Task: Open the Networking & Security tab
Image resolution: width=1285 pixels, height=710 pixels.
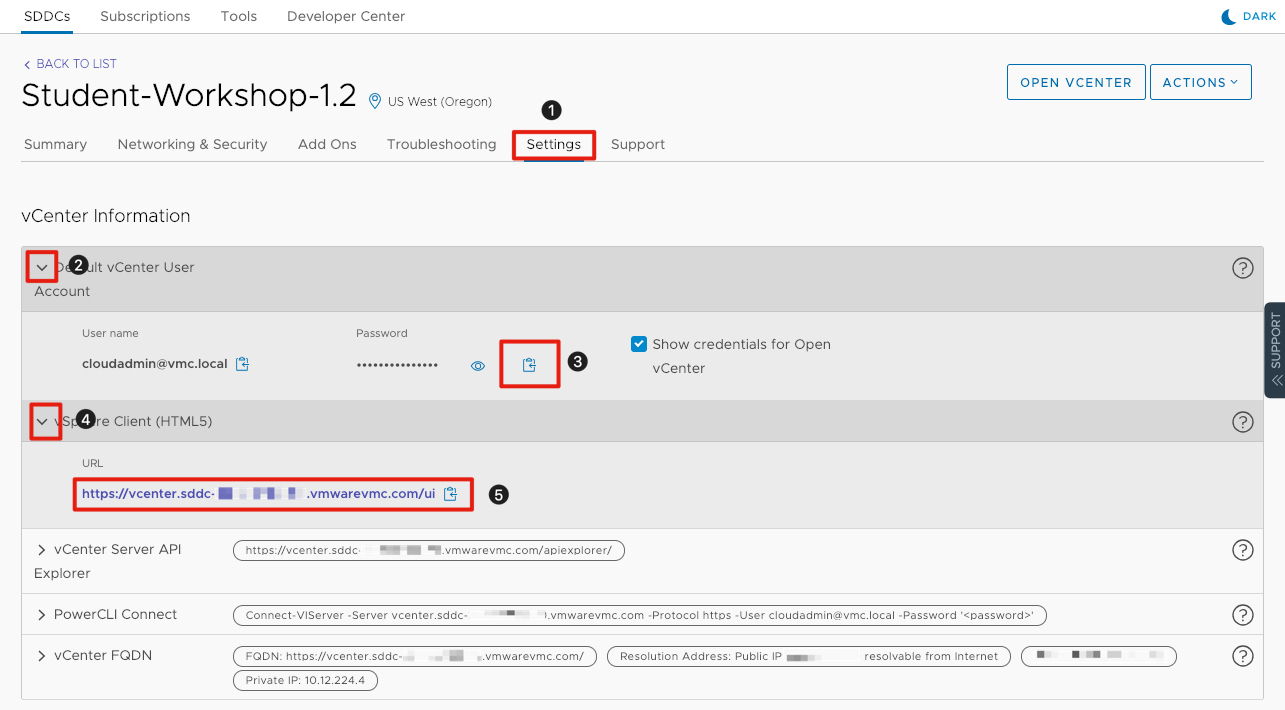Action: [192, 144]
